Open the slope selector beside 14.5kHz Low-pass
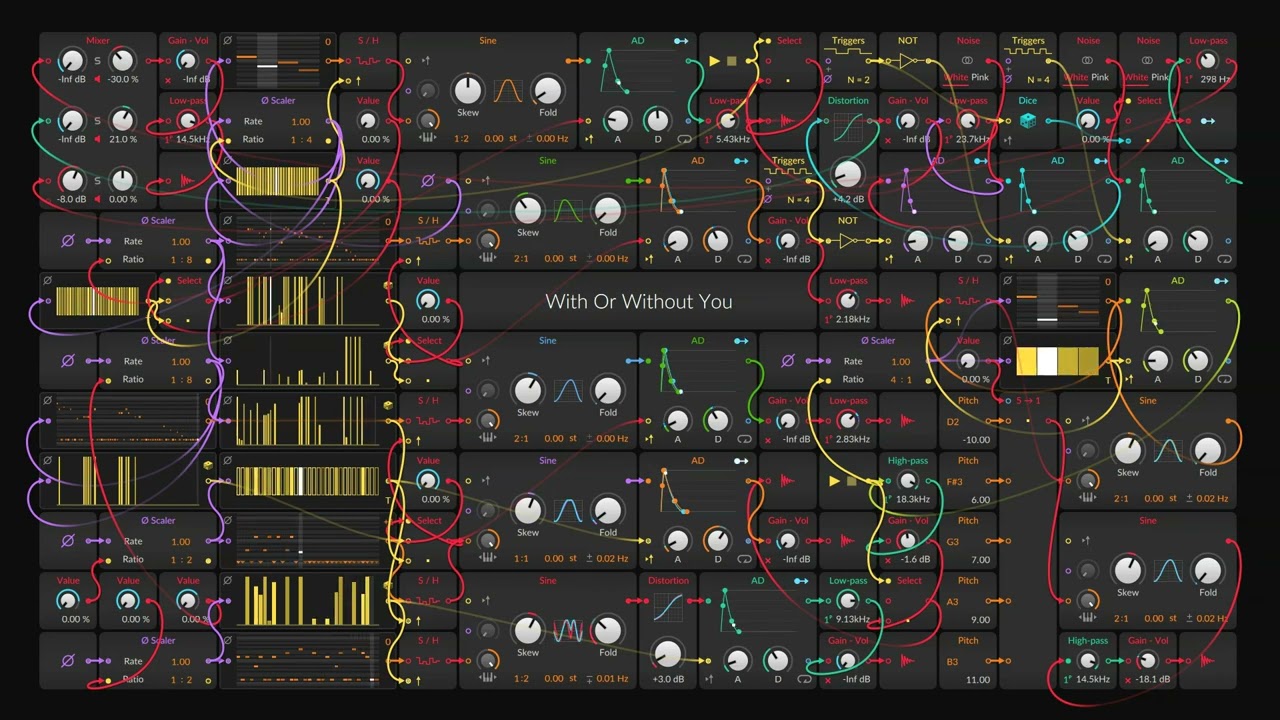Screen dimensions: 1280x720 coord(168,139)
